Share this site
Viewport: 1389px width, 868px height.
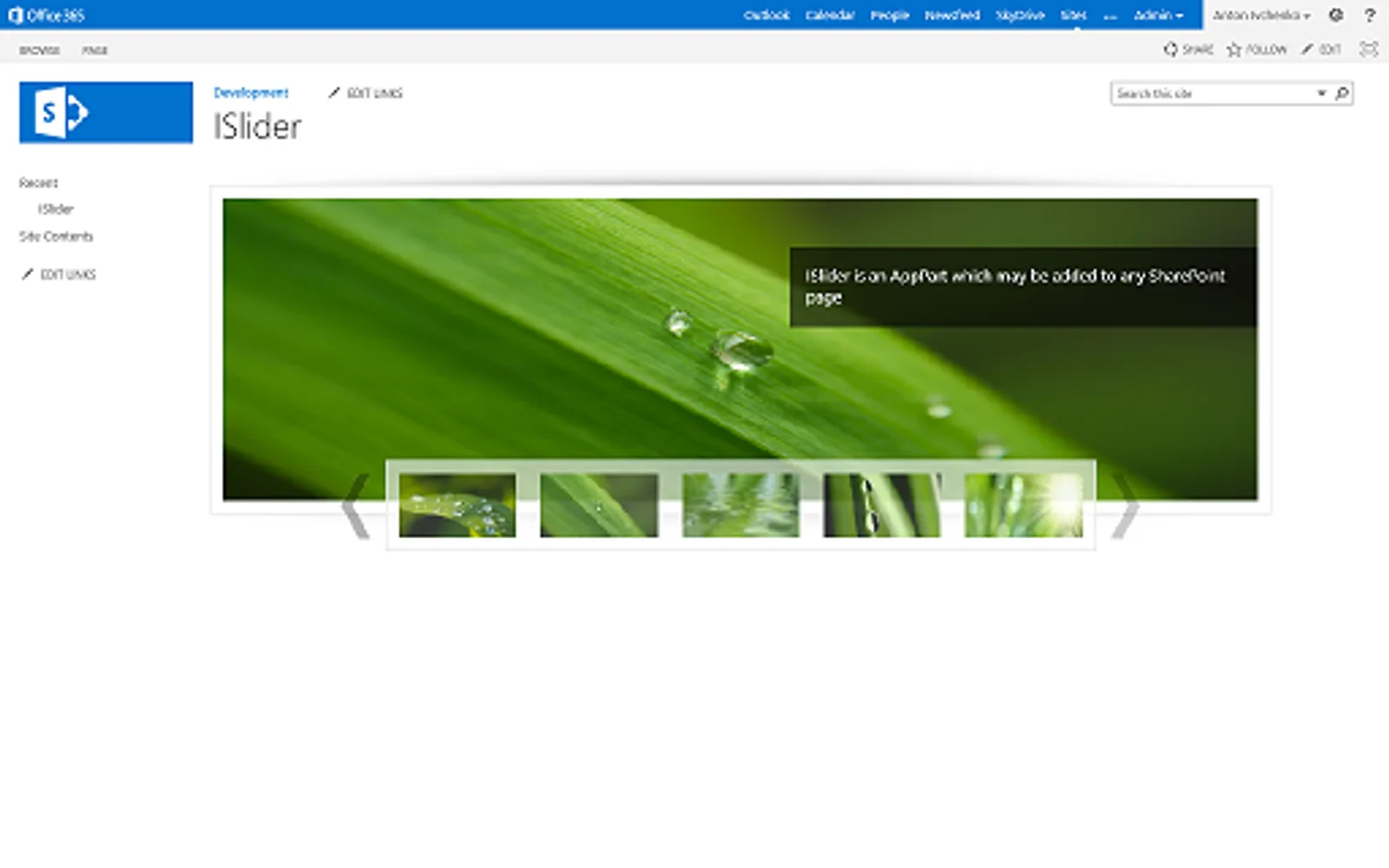coord(1188,49)
